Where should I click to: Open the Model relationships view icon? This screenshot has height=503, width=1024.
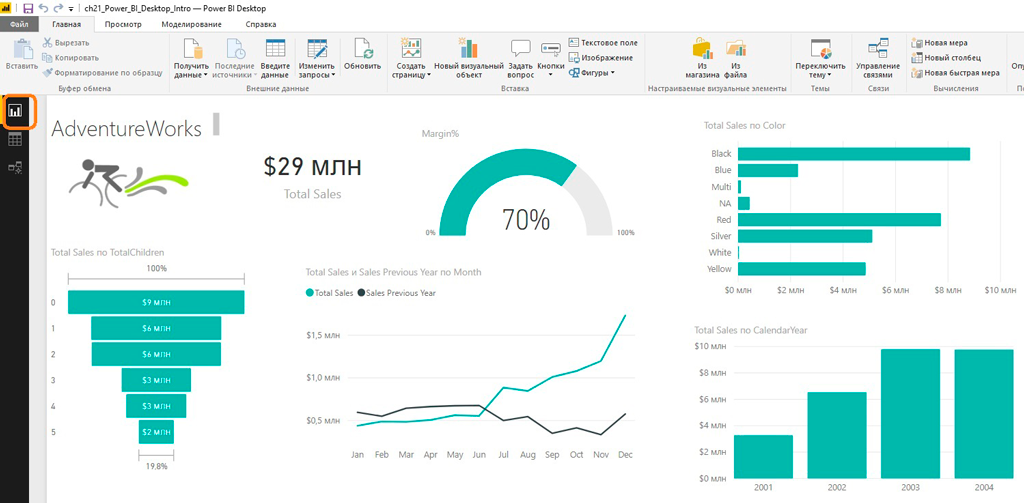point(15,168)
